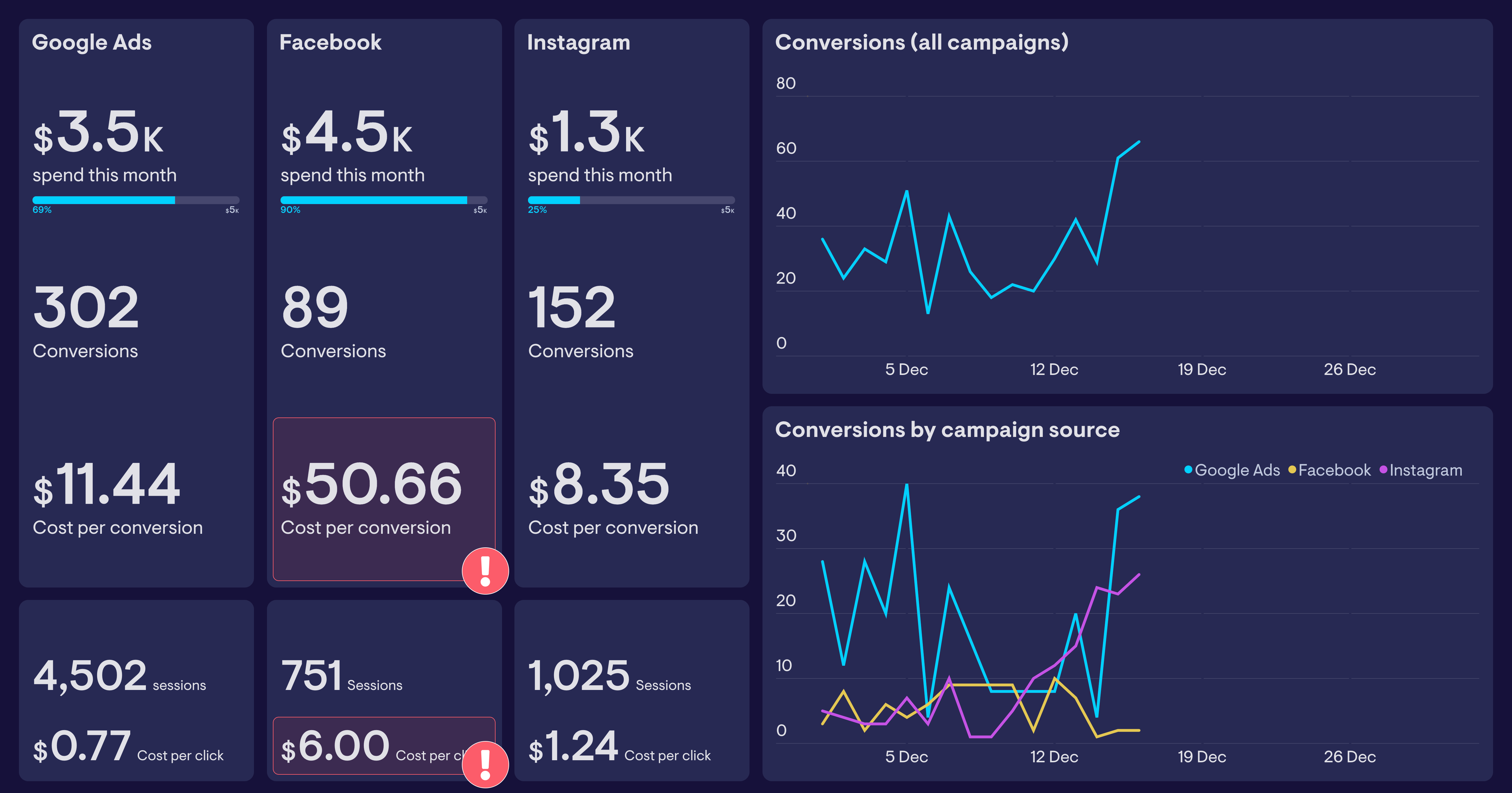
Task: Click the Instagram purple legend dot
Action: [1383, 470]
